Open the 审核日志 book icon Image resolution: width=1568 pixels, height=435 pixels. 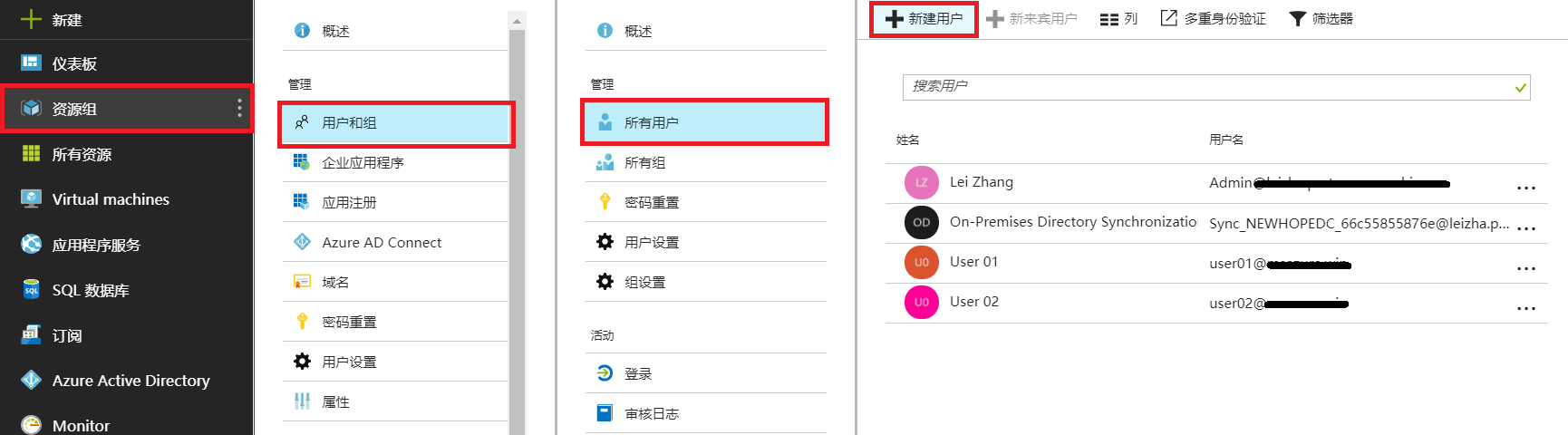pos(605,413)
